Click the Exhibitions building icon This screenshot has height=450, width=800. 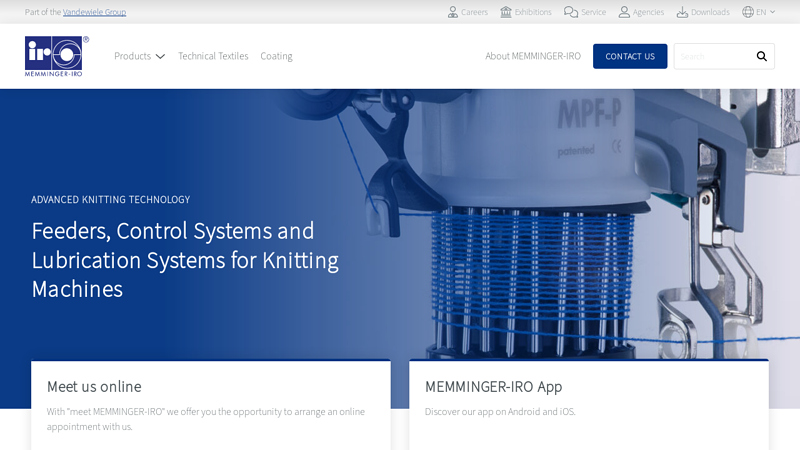[506, 12]
